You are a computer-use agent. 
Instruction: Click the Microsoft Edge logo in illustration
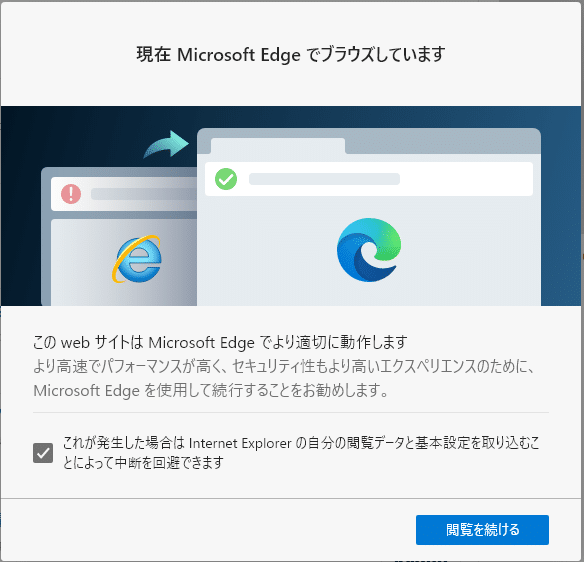point(369,250)
